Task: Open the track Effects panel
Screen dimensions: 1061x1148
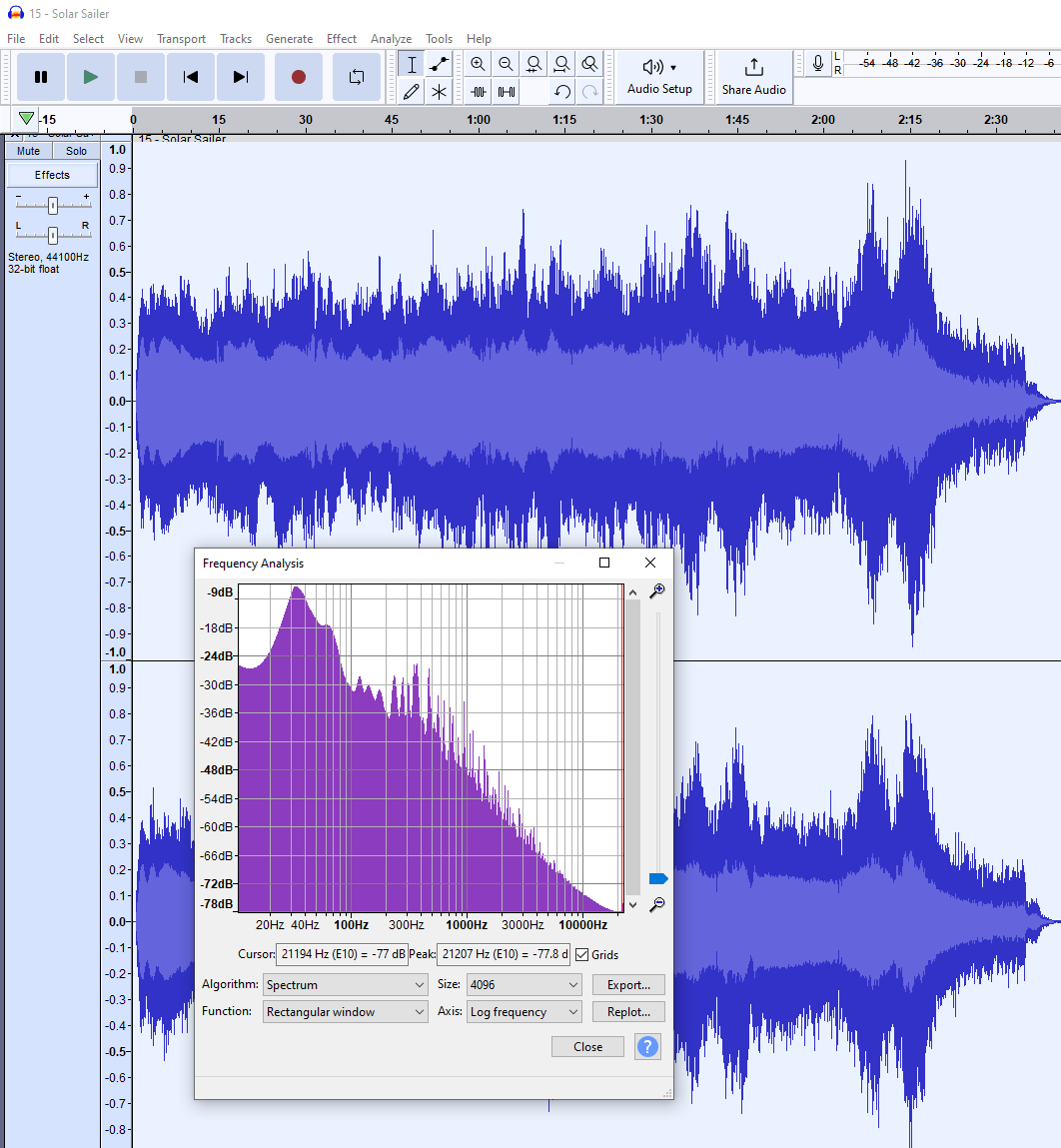Action: (52, 175)
